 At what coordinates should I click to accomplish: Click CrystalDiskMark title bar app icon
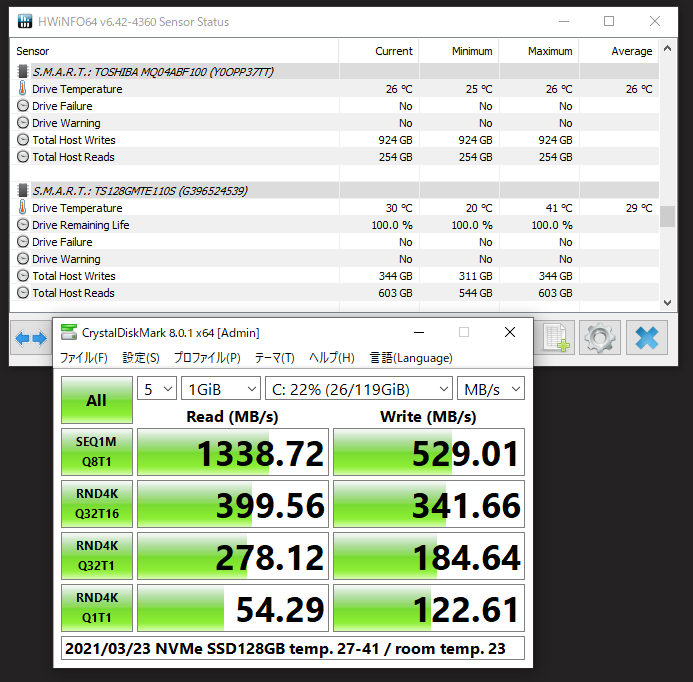69,332
